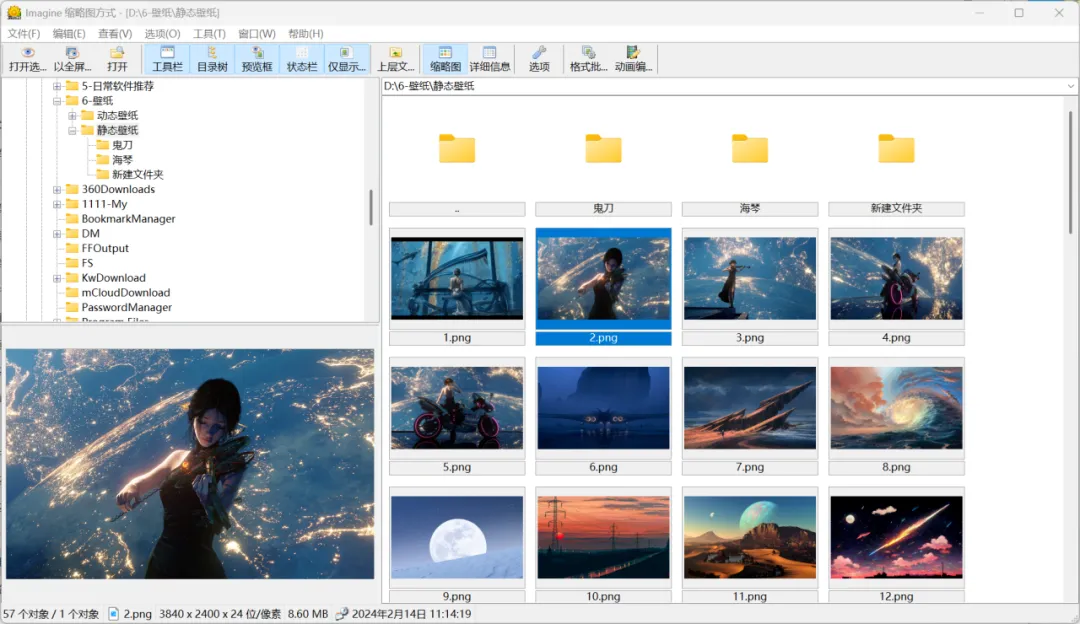Click the parent '..' folder icon
The image size is (1080, 624).
(457, 149)
